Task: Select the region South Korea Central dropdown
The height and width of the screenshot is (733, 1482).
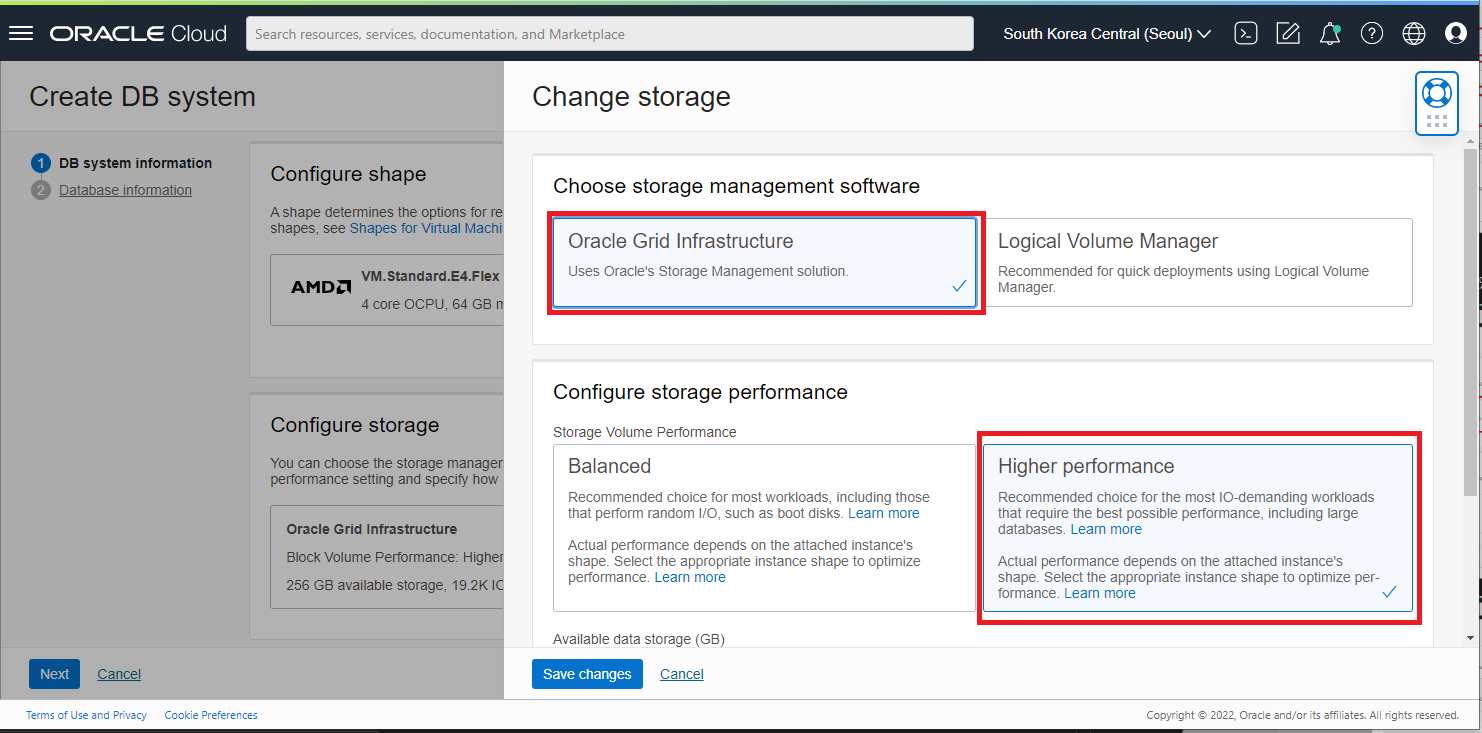Action: (1107, 33)
